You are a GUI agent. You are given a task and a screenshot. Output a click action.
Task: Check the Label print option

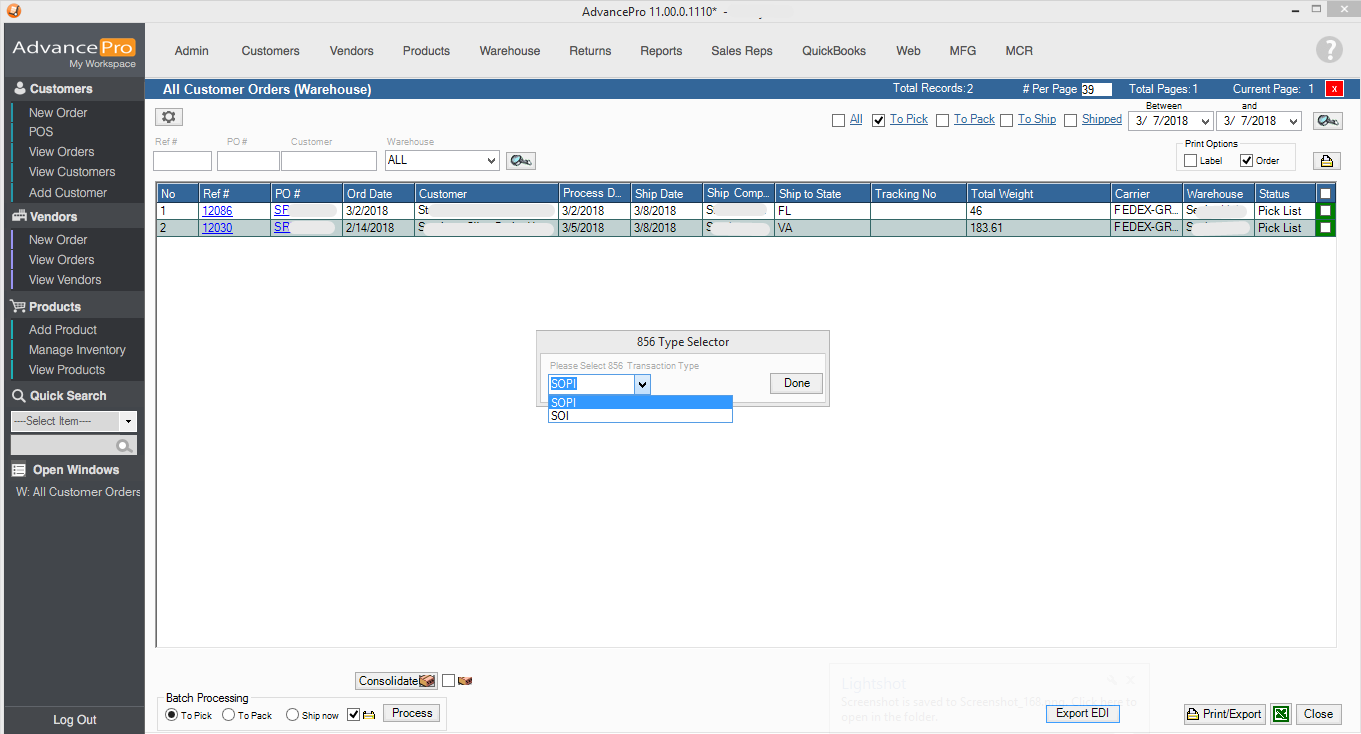(x=1190, y=161)
